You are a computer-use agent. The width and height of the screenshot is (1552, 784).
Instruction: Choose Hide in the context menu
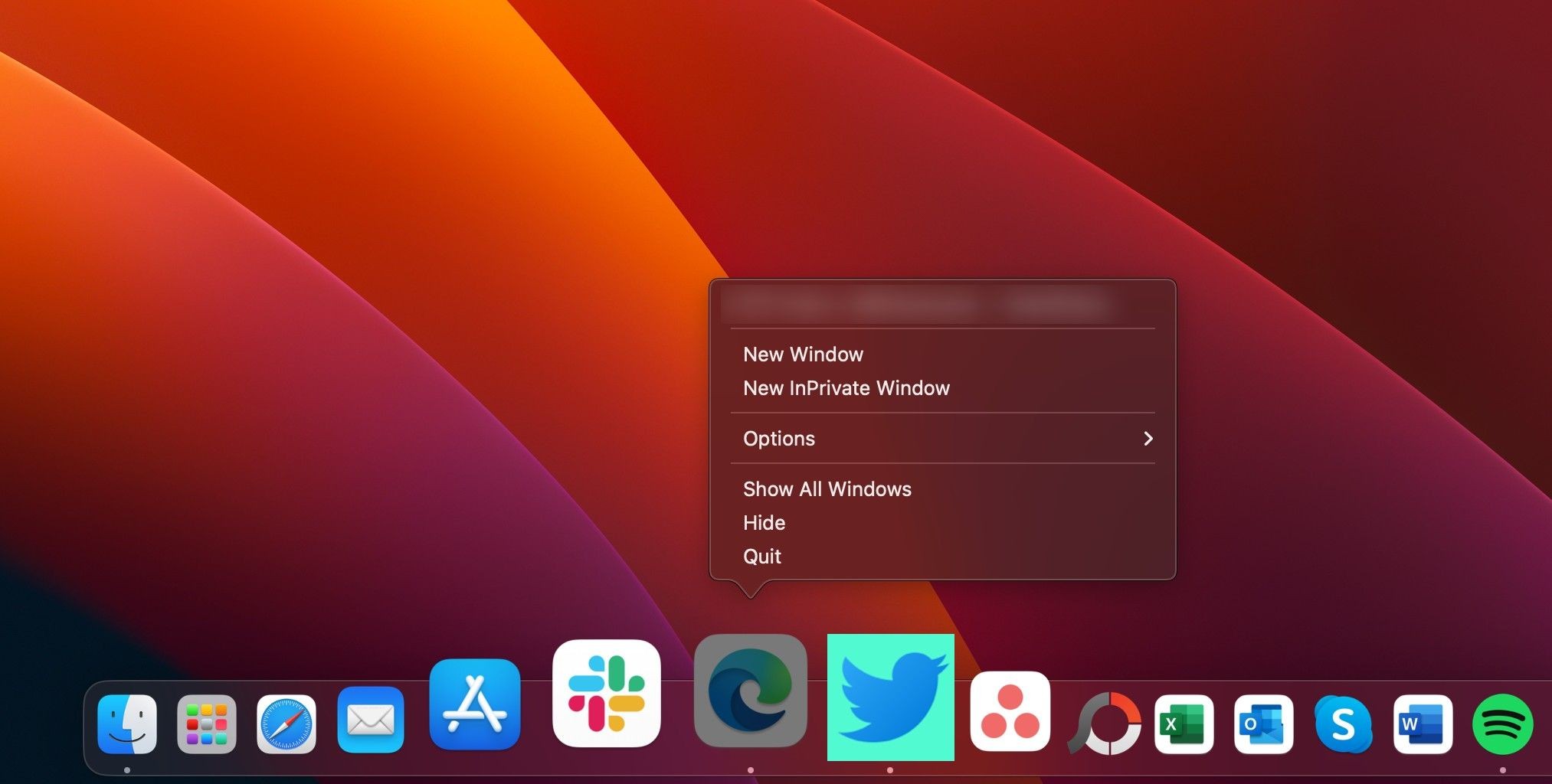coord(942,523)
